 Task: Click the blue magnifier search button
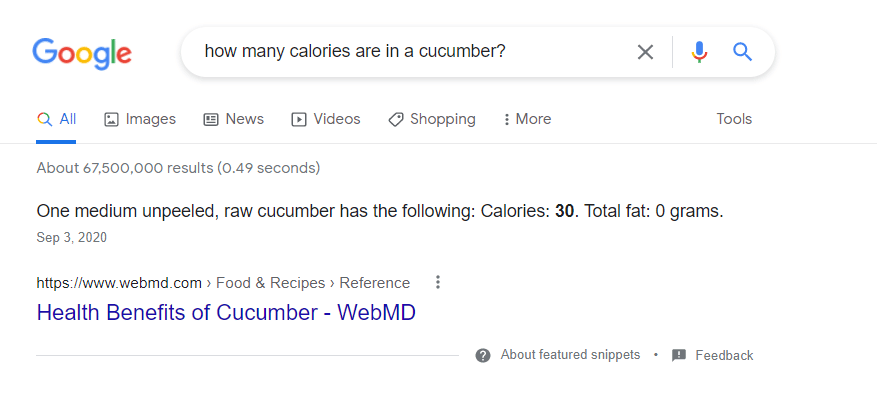743,52
